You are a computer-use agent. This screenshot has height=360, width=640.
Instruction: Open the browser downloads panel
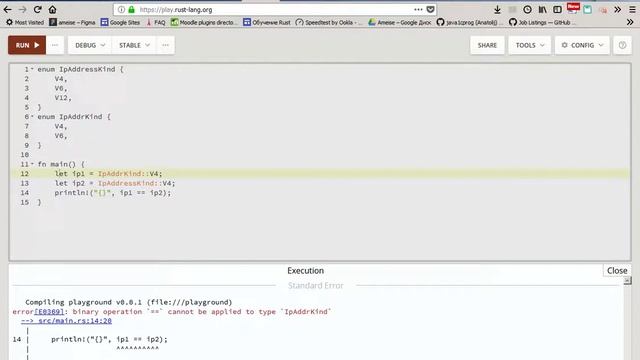pyautogui.click(x=497, y=9)
